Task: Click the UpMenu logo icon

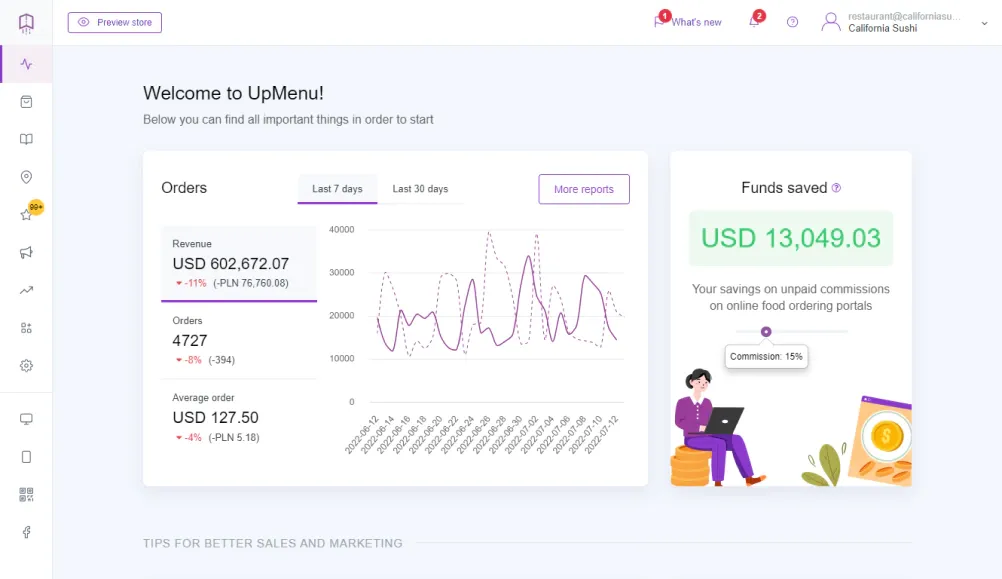Action: click(26, 22)
